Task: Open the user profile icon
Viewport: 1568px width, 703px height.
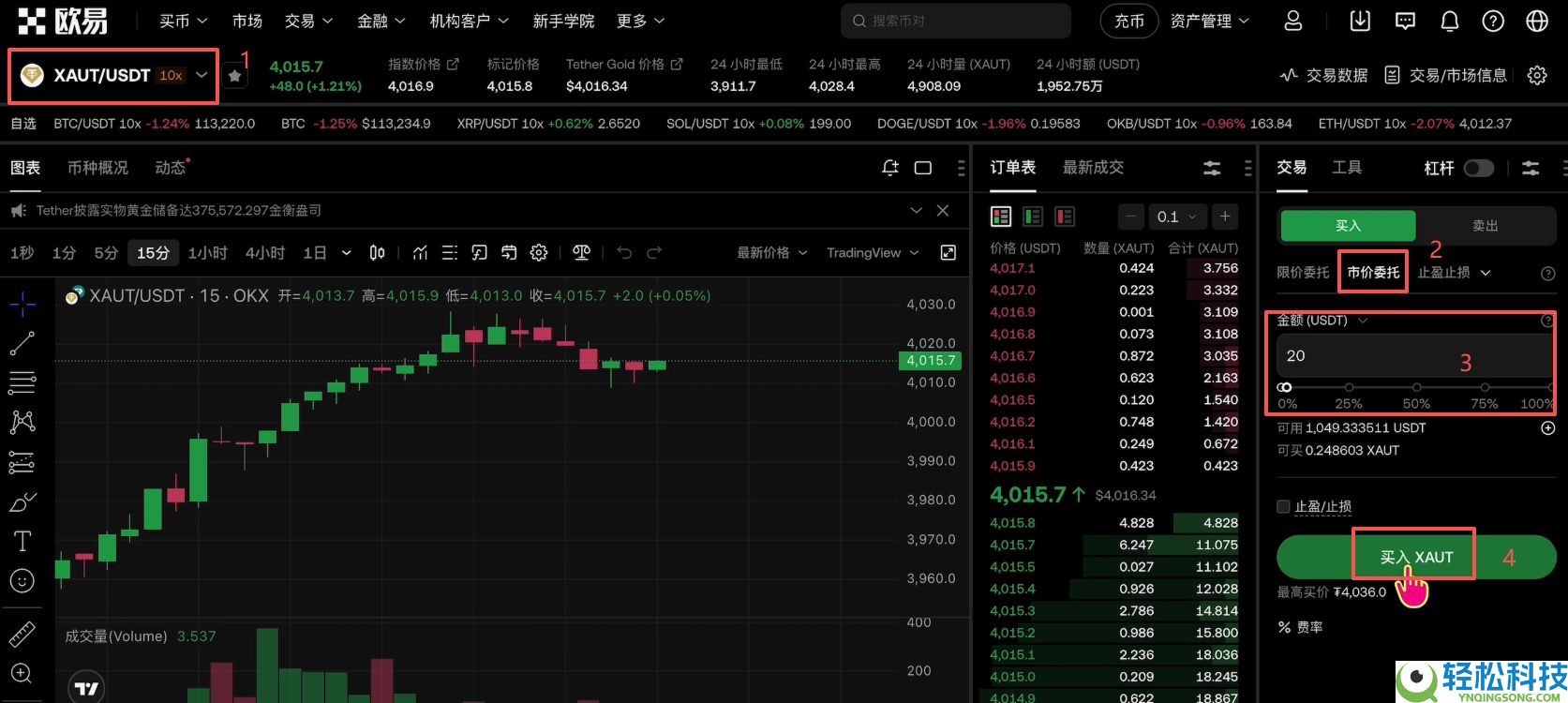Action: click(1292, 21)
